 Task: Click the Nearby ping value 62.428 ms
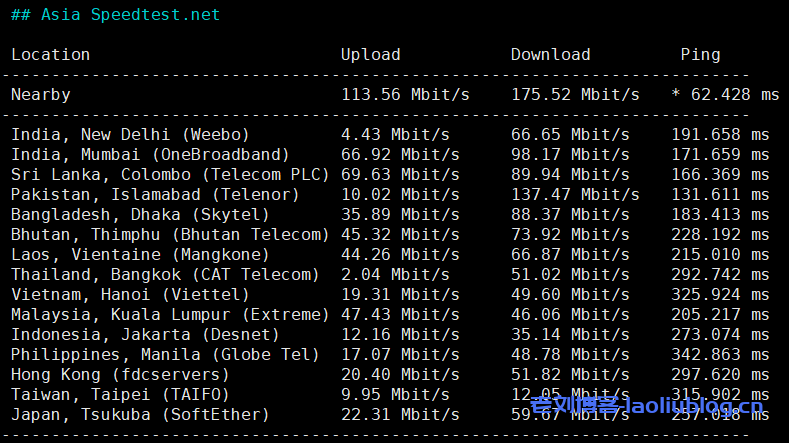pyautogui.click(x=730, y=95)
